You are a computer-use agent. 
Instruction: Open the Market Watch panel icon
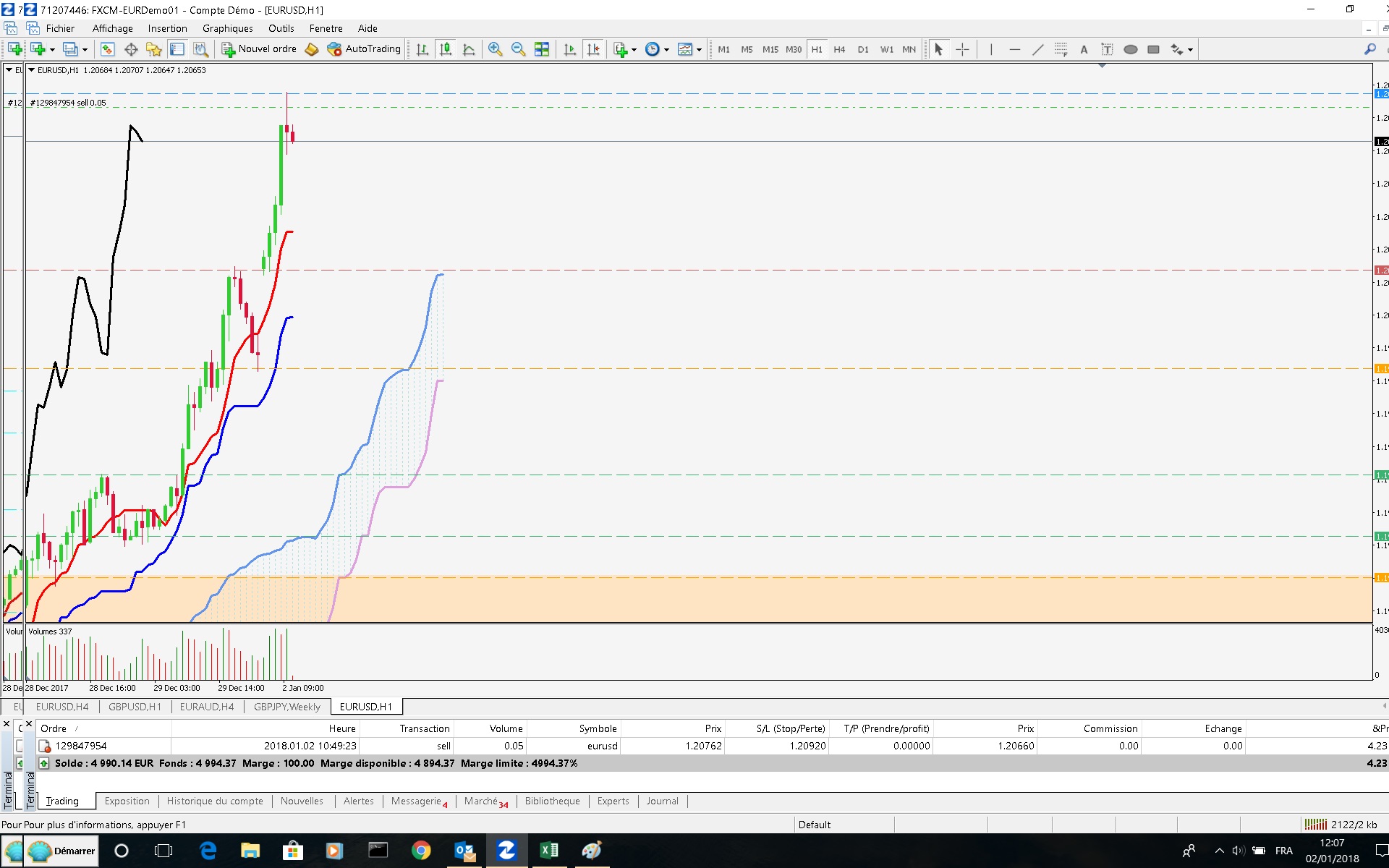click(x=107, y=49)
